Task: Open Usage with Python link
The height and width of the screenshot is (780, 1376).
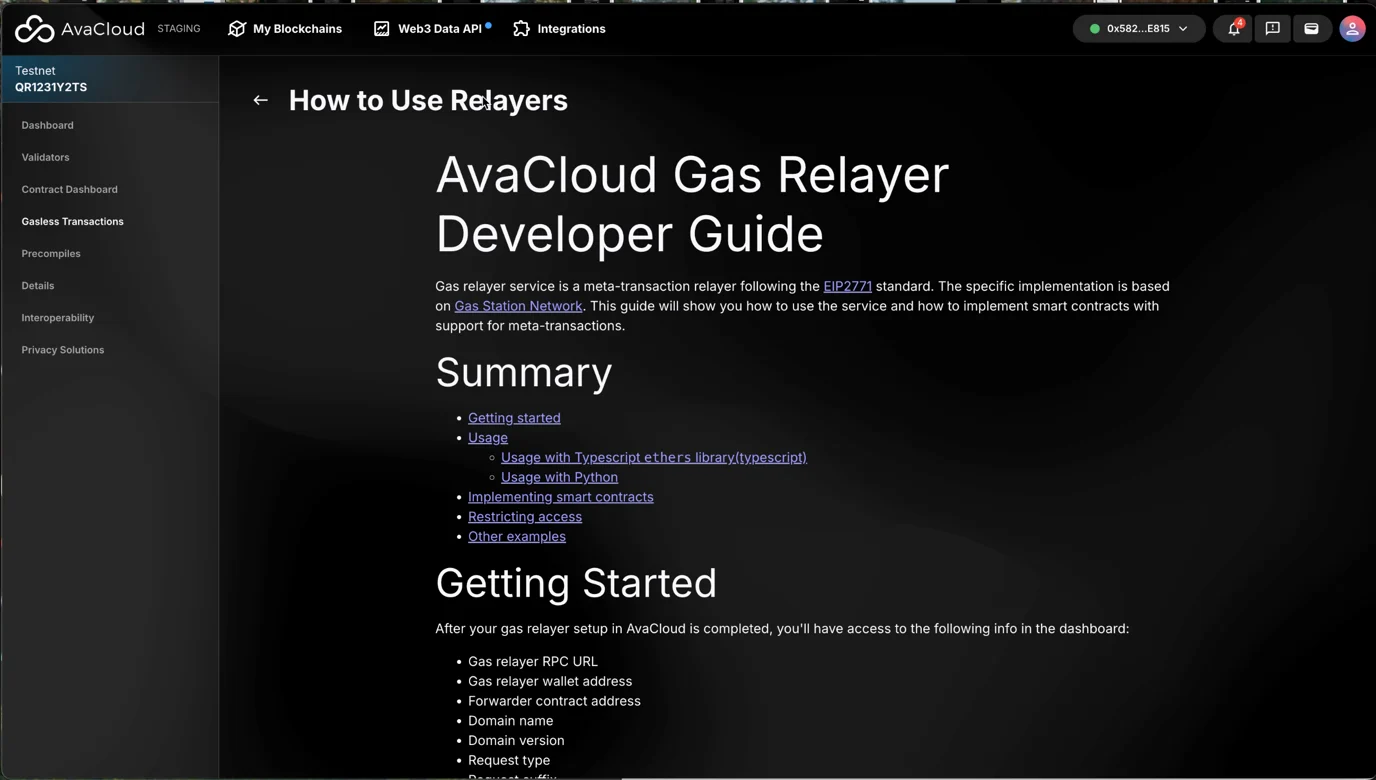Action: (559, 477)
